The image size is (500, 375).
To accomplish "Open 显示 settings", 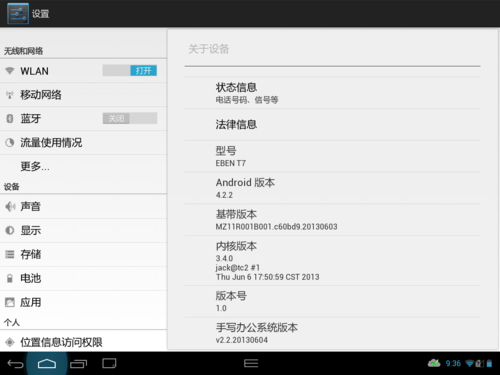I will point(83,231).
